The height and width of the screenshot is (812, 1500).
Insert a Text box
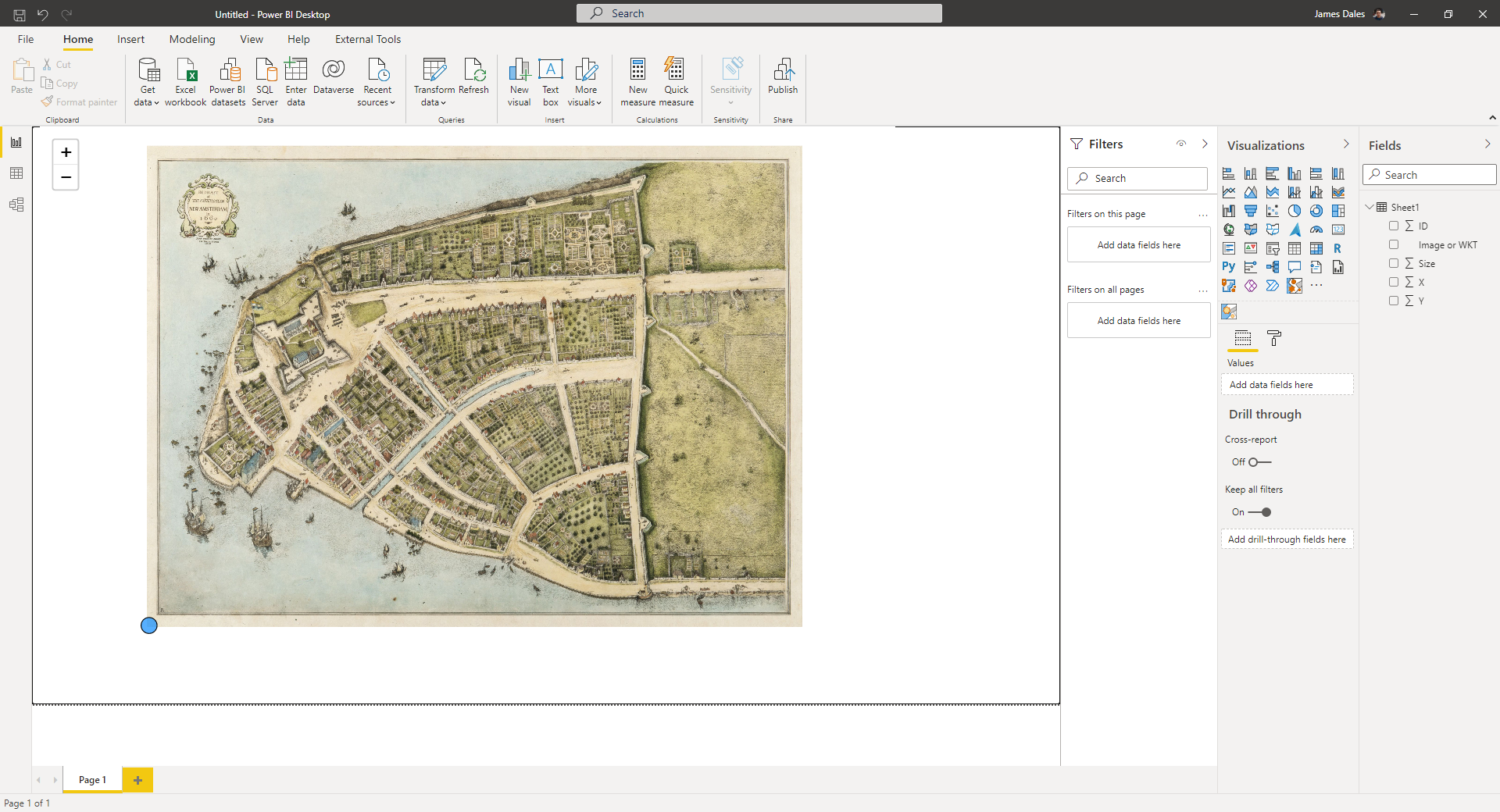[x=551, y=81]
